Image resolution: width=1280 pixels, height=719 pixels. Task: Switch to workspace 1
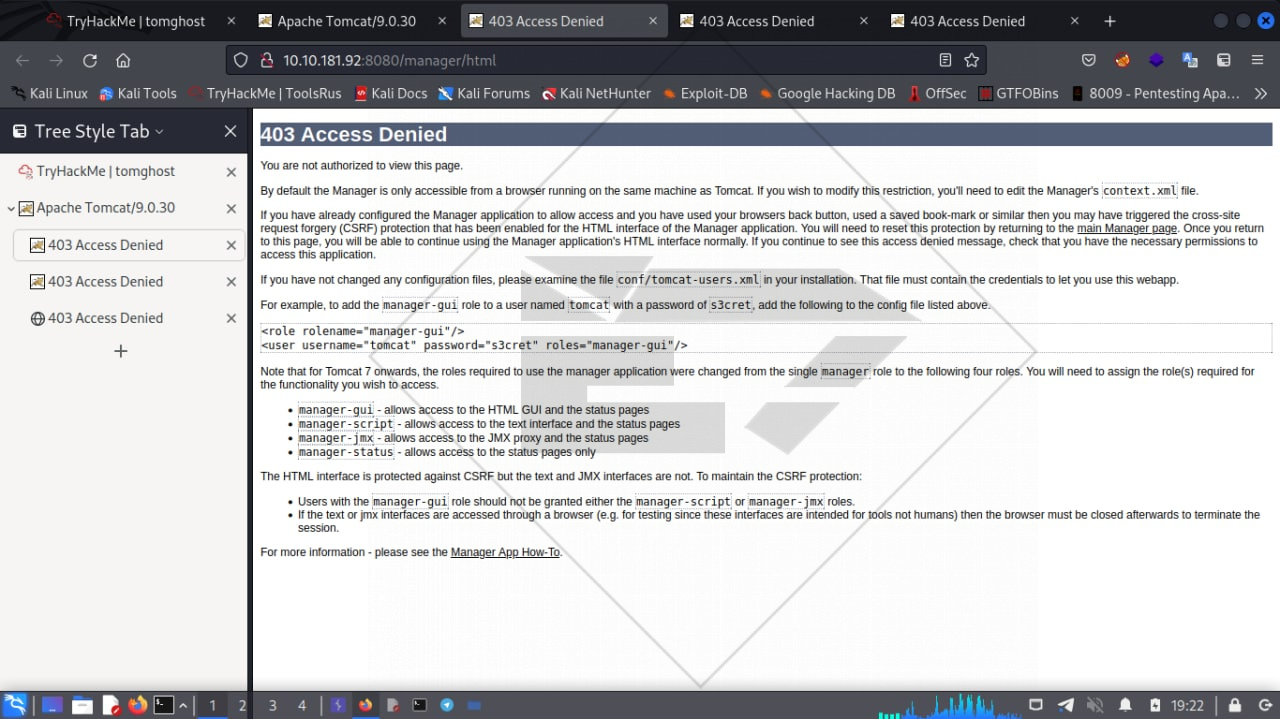pyautogui.click(x=212, y=705)
